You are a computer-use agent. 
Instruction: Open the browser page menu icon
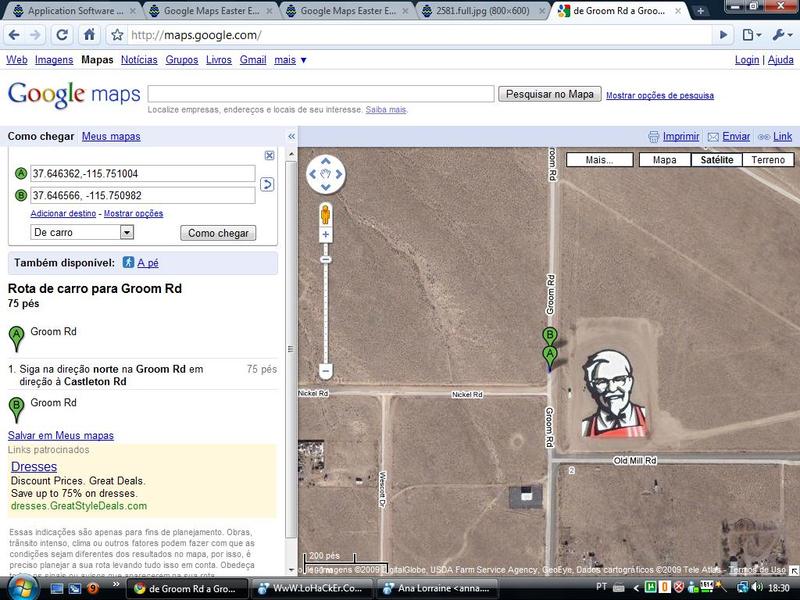pos(751,35)
